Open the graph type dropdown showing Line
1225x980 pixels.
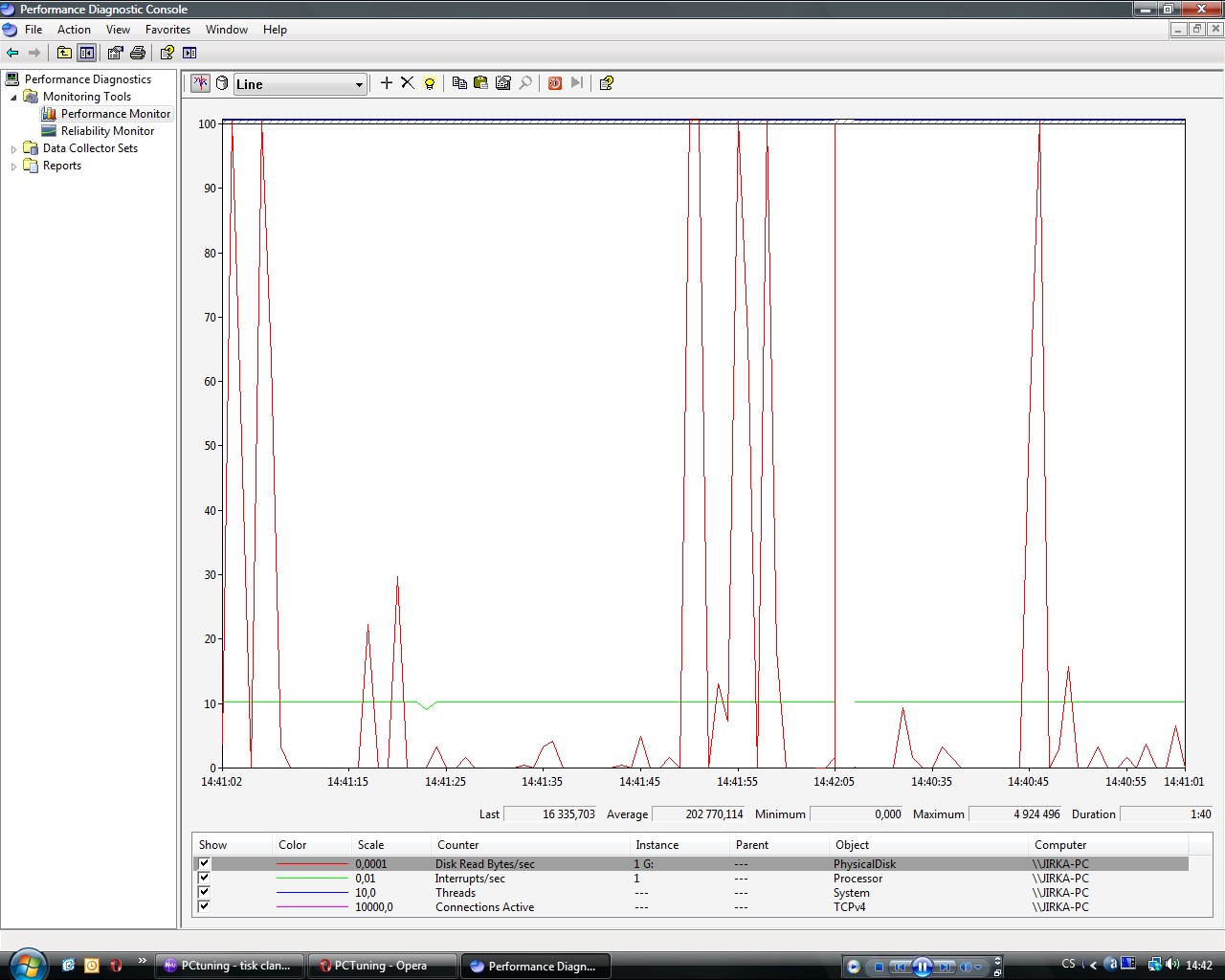[x=301, y=84]
